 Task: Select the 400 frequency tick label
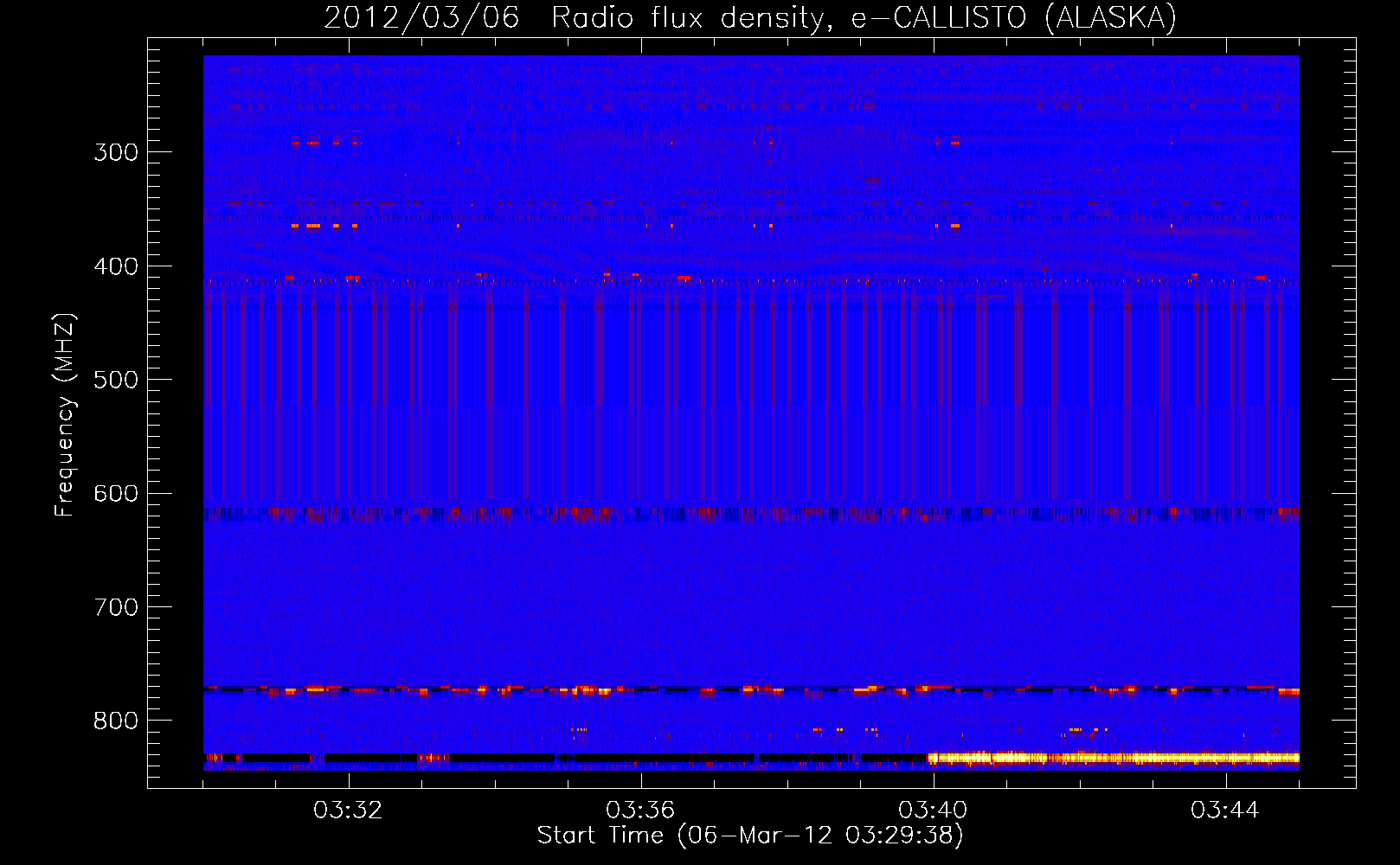(x=116, y=266)
